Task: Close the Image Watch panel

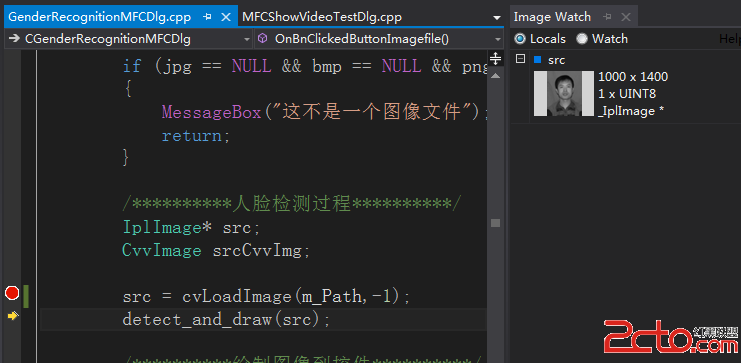Action: pos(626,17)
